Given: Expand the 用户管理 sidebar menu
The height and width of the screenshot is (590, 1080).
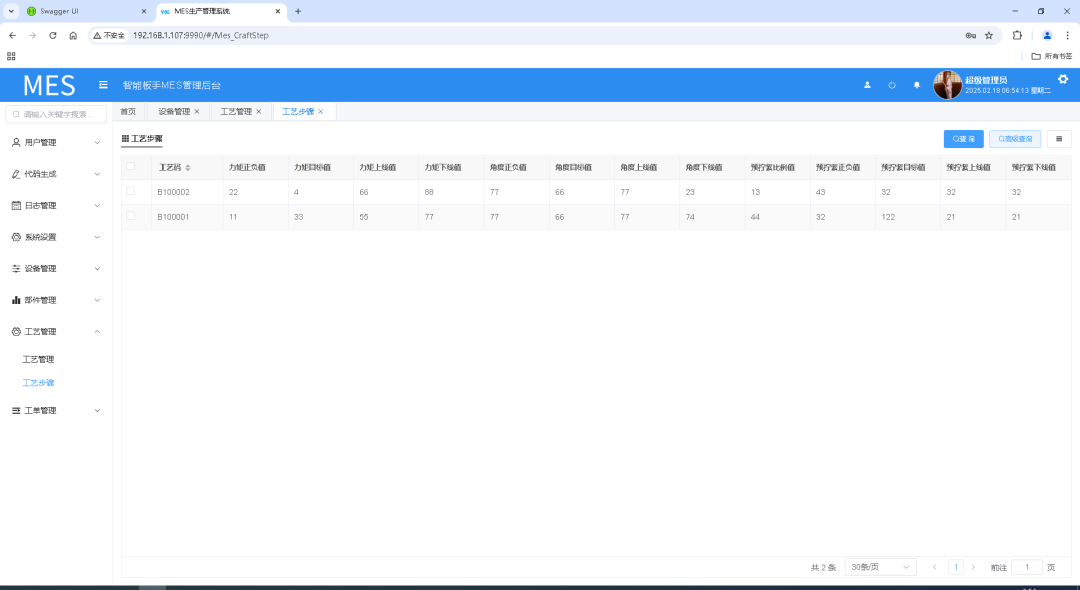Looking at the screenshot, I should coord(56,142).
